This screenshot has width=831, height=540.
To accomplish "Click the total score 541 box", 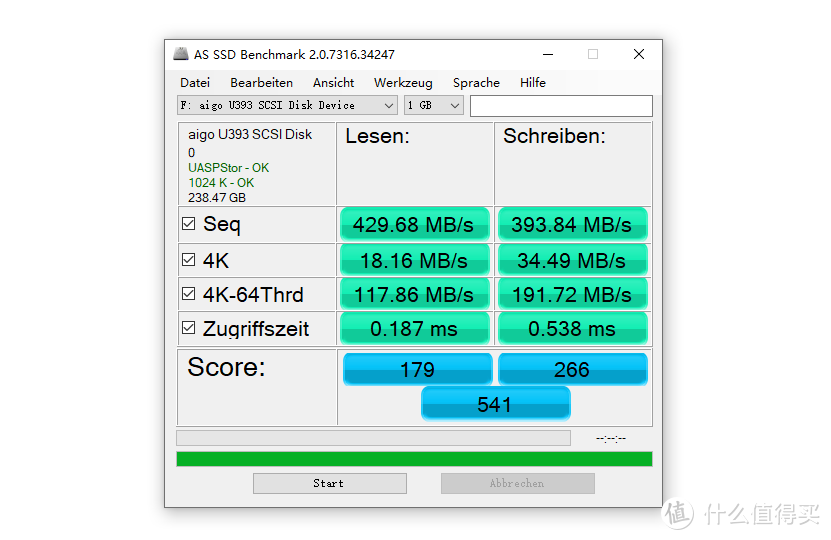I will coord(495,404).
